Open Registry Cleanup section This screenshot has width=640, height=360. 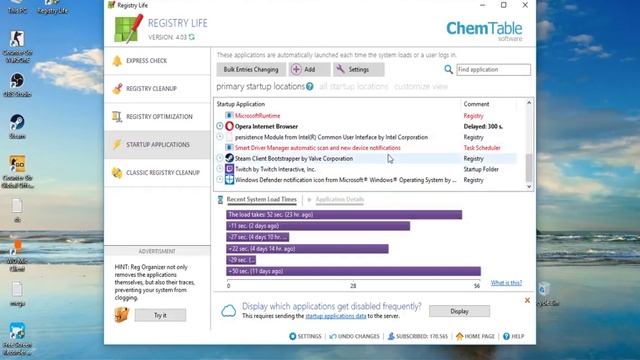[x=158, y=89]
